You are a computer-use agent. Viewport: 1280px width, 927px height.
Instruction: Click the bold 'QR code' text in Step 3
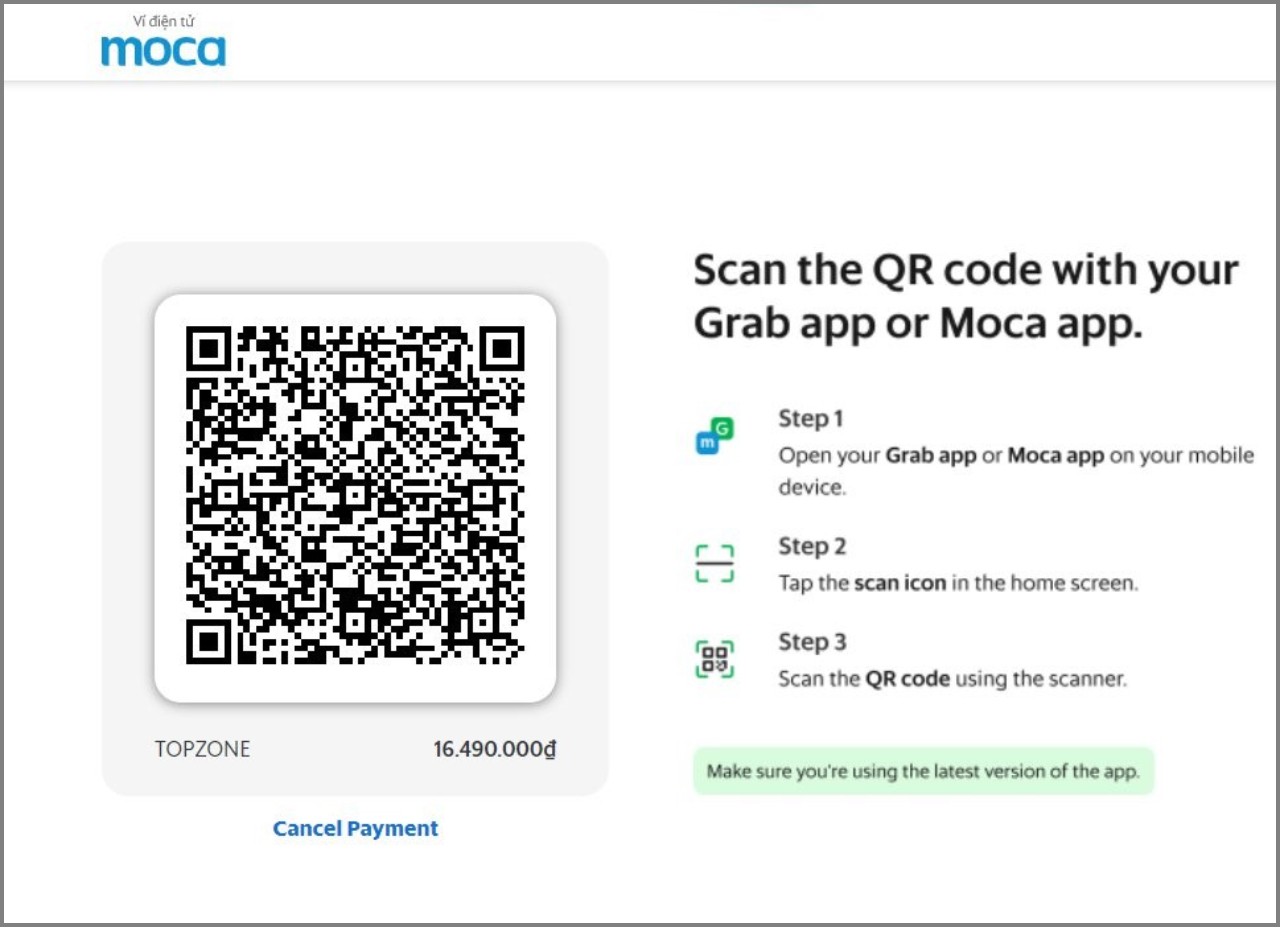pyautogui.click(x=908, y=679)
